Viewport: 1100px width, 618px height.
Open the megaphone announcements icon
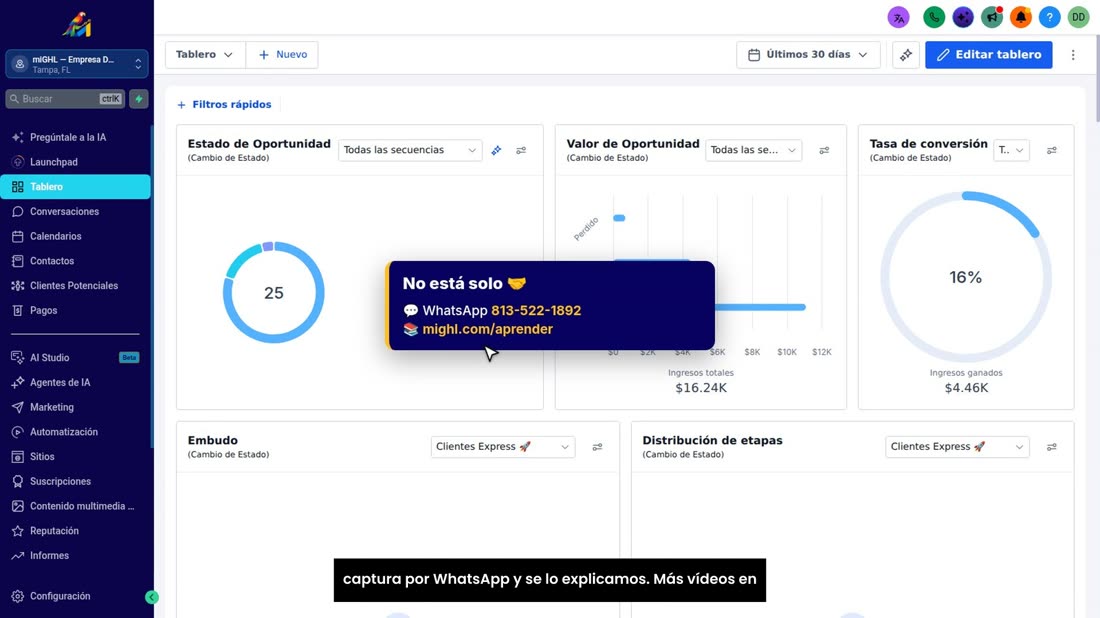992,17
